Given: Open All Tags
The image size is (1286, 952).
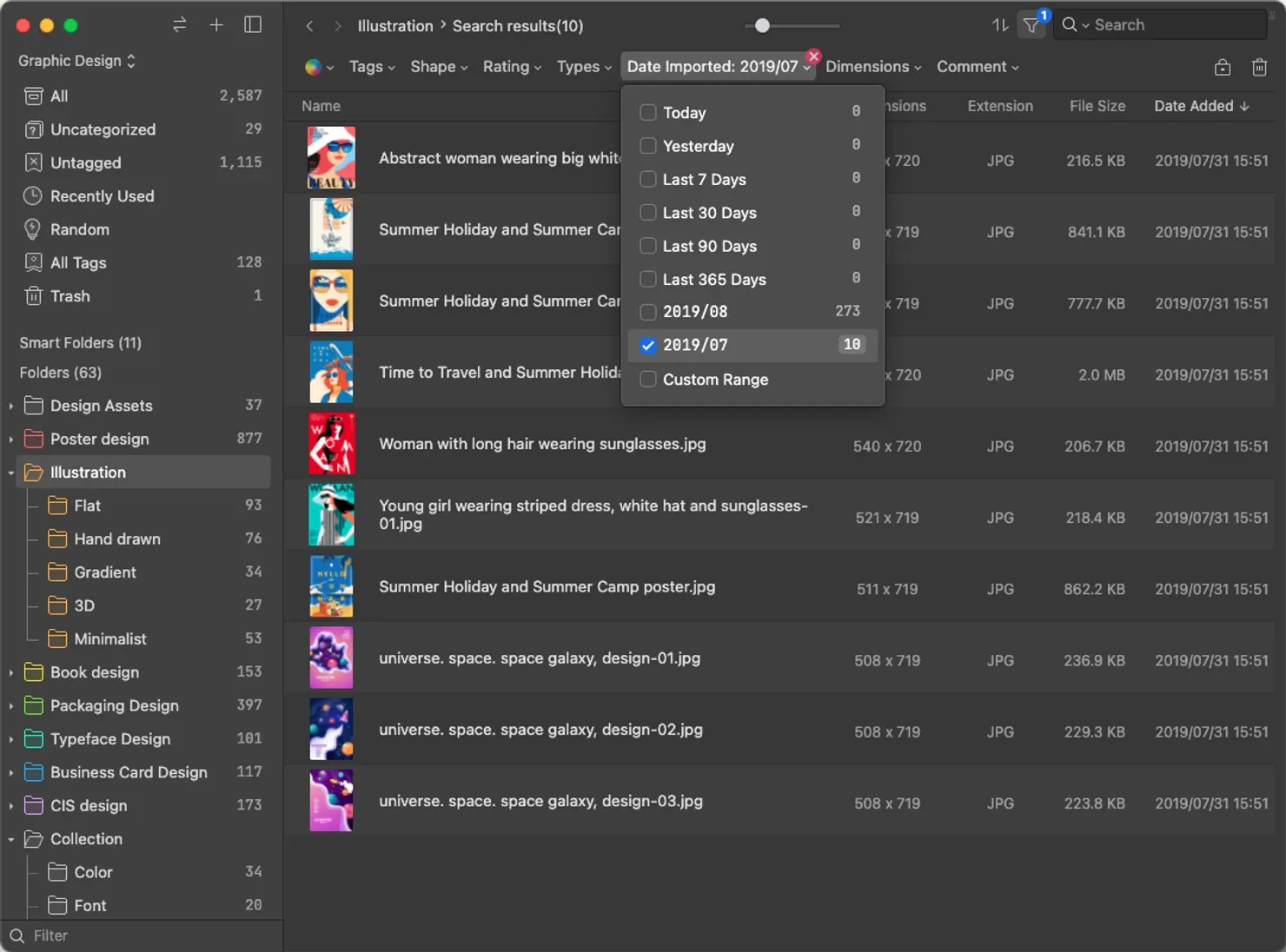Looking at the screenshot, I should [x=143, y=262].
